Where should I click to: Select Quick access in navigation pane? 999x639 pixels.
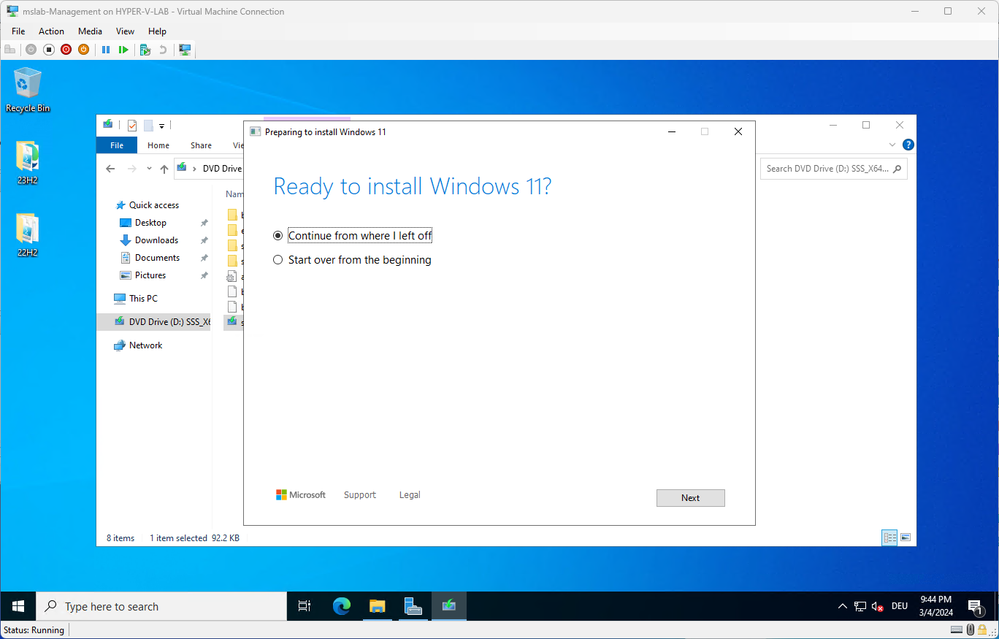154,205
